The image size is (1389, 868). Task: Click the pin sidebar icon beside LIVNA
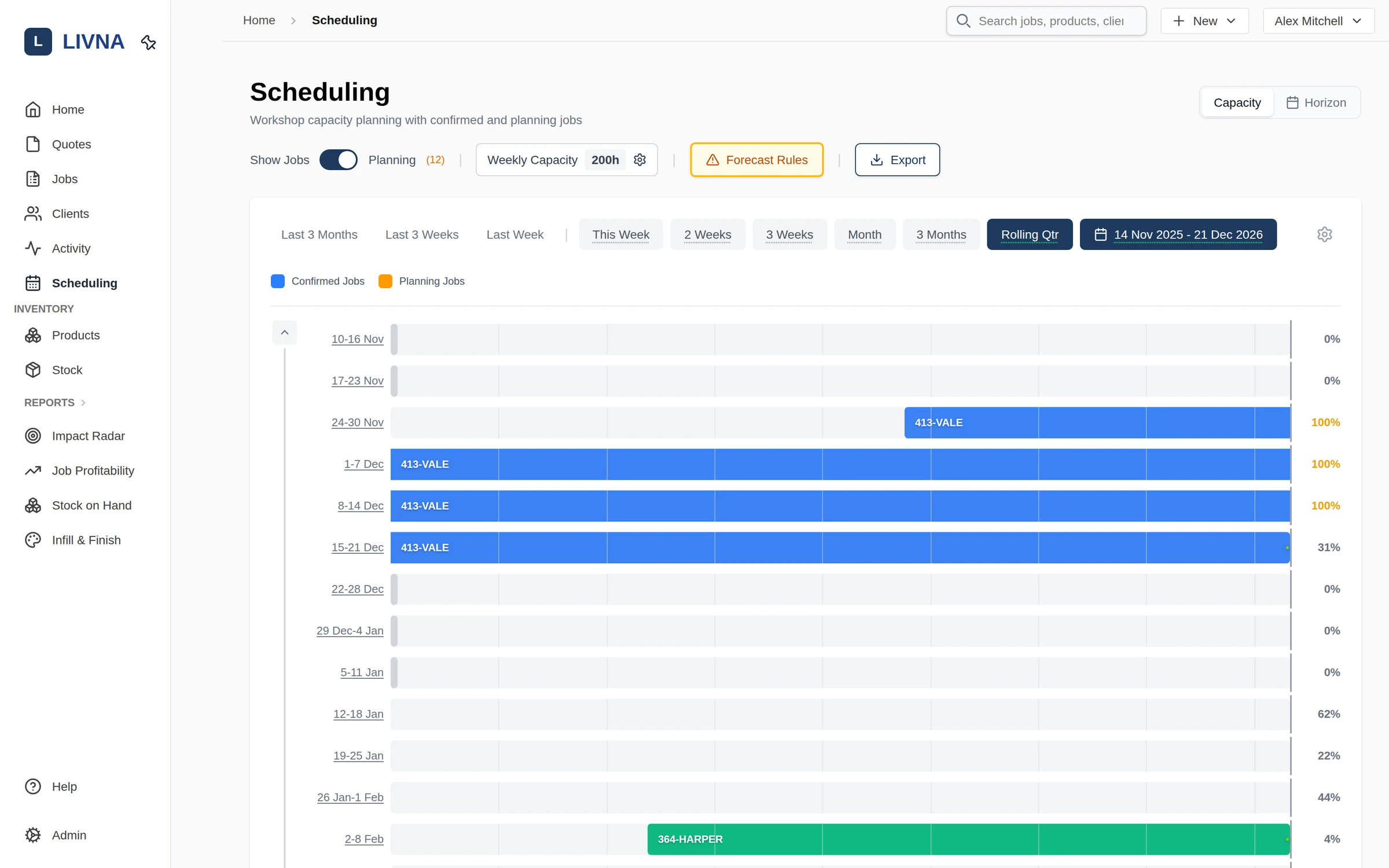tap(149, 42)
